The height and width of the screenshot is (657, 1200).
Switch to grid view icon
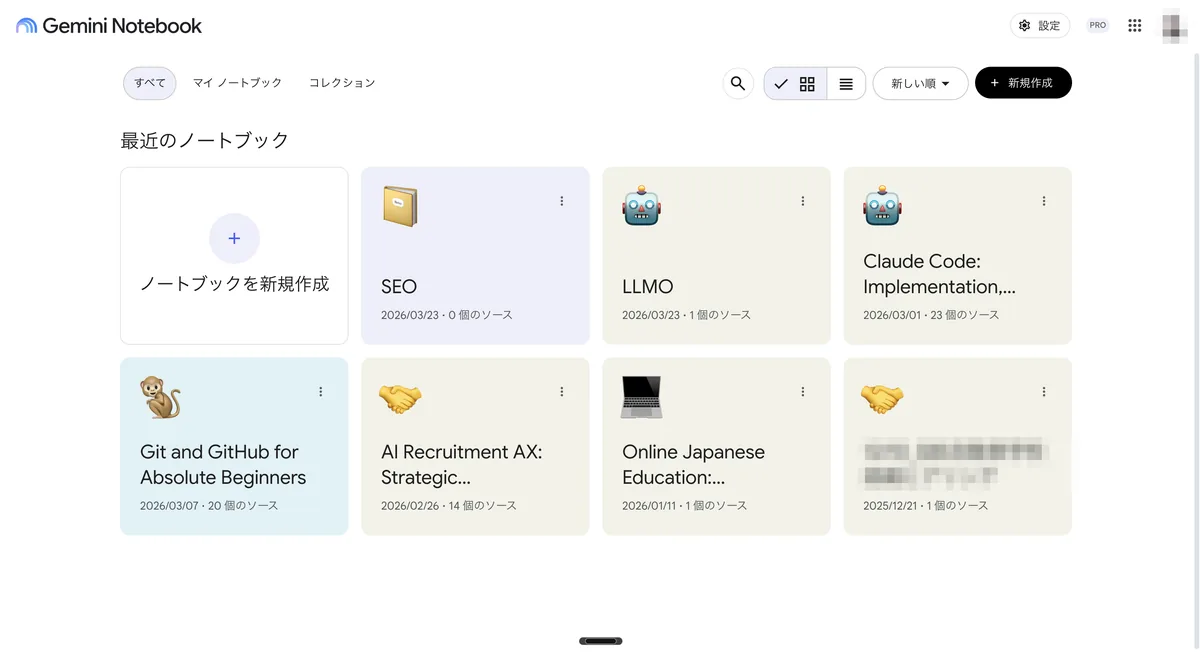coord(807,84)
